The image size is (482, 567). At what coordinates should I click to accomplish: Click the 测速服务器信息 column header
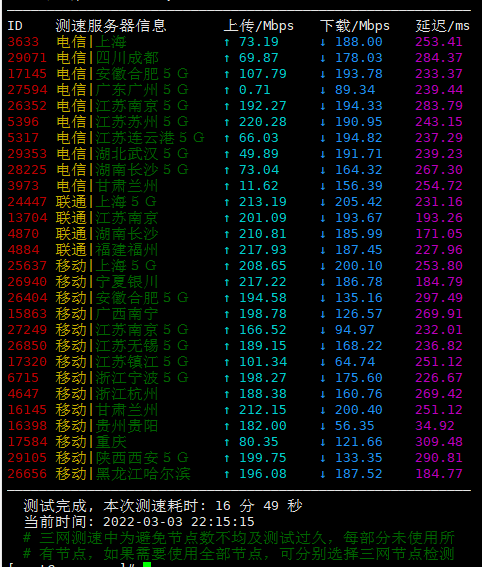(x=111, y=26)
